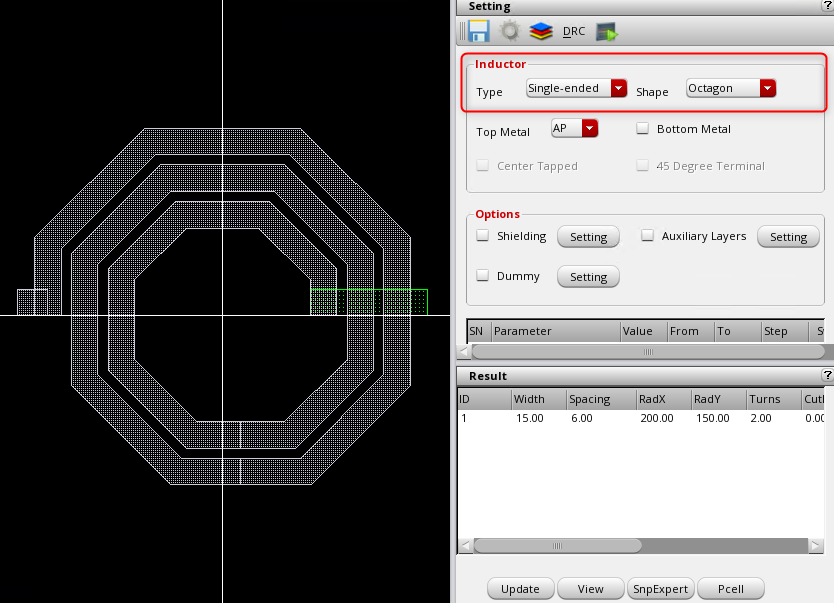Expand the Shape Octagon dropdown
The image size is (834, 603).
(x=731, y=88)
